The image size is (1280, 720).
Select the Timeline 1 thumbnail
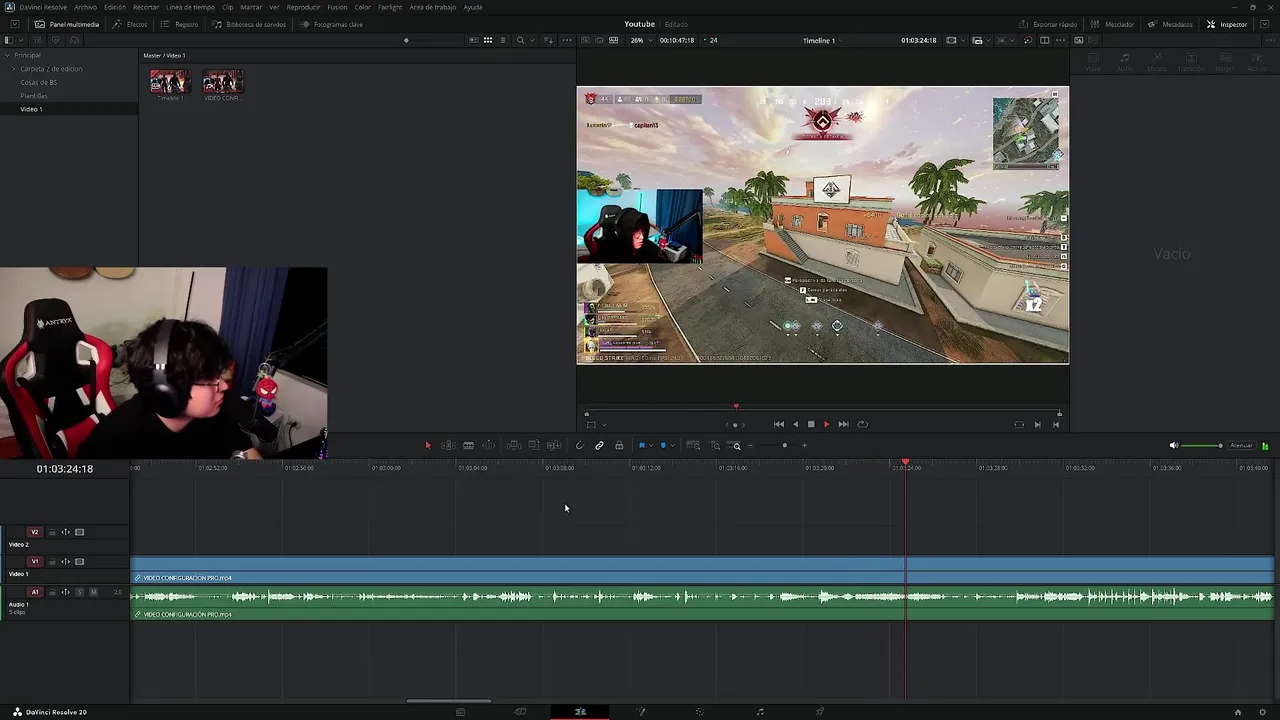coord(170,83)
